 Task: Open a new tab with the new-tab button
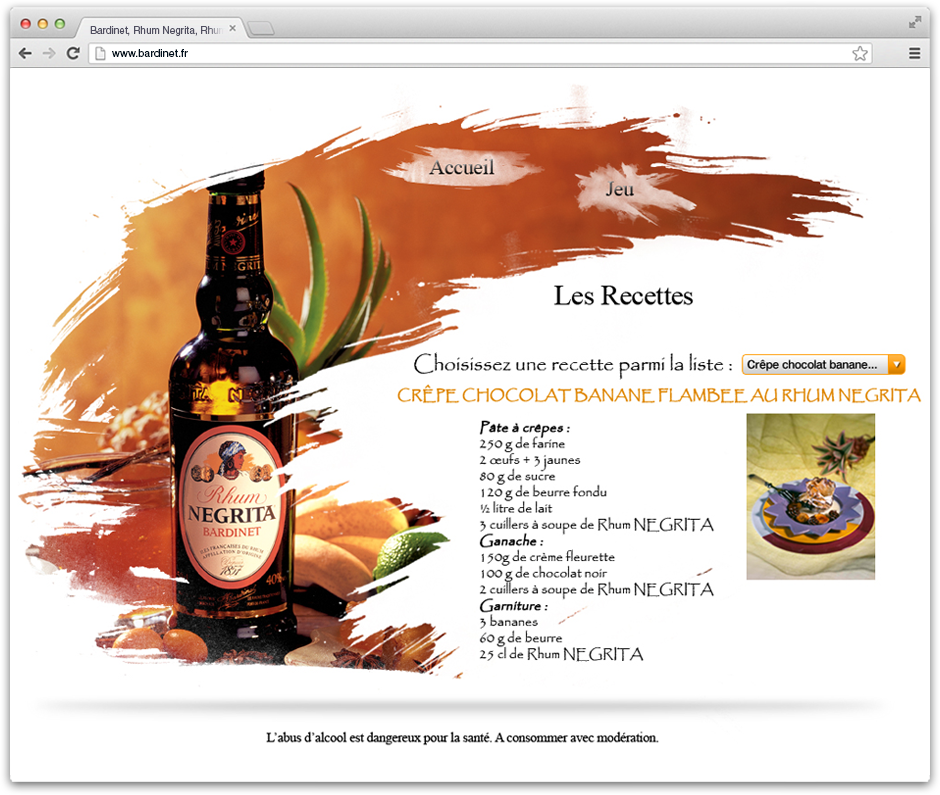tap(260, 29)
